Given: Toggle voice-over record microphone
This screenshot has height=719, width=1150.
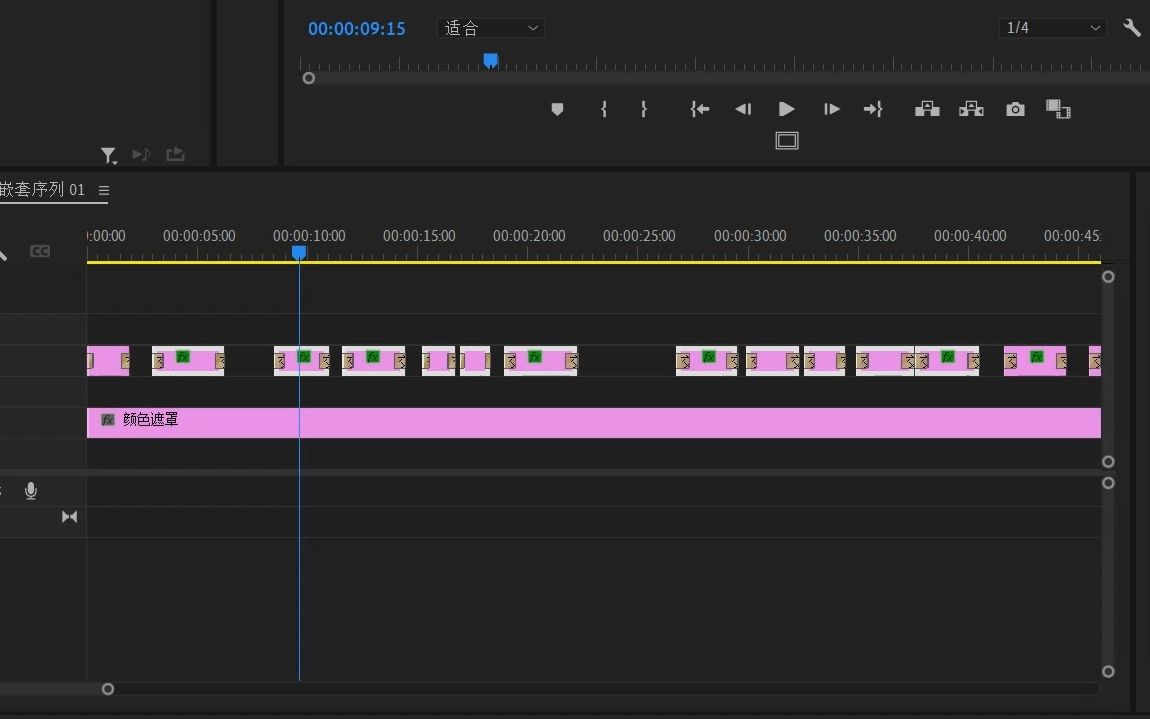Looking at the screenshot, I should tap(31, 490).
